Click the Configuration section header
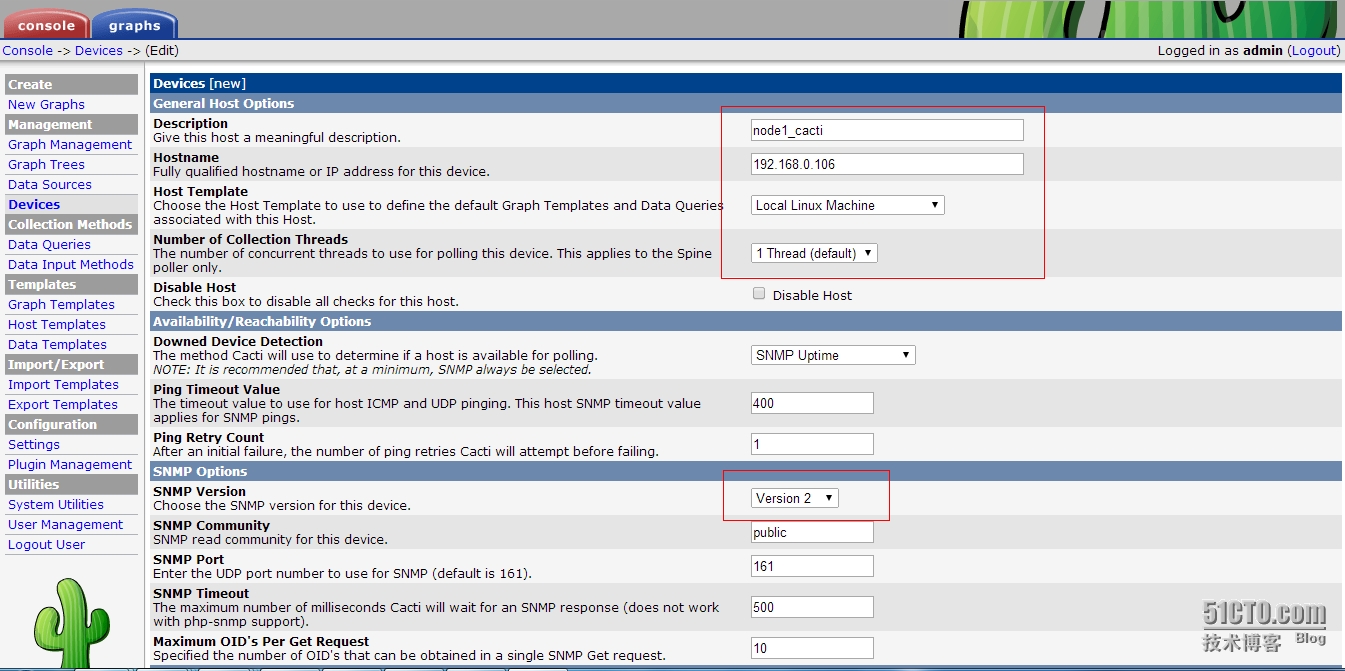Image resolution: width=1345 pixels, height=671 pixels. click(x=71, y=424)
